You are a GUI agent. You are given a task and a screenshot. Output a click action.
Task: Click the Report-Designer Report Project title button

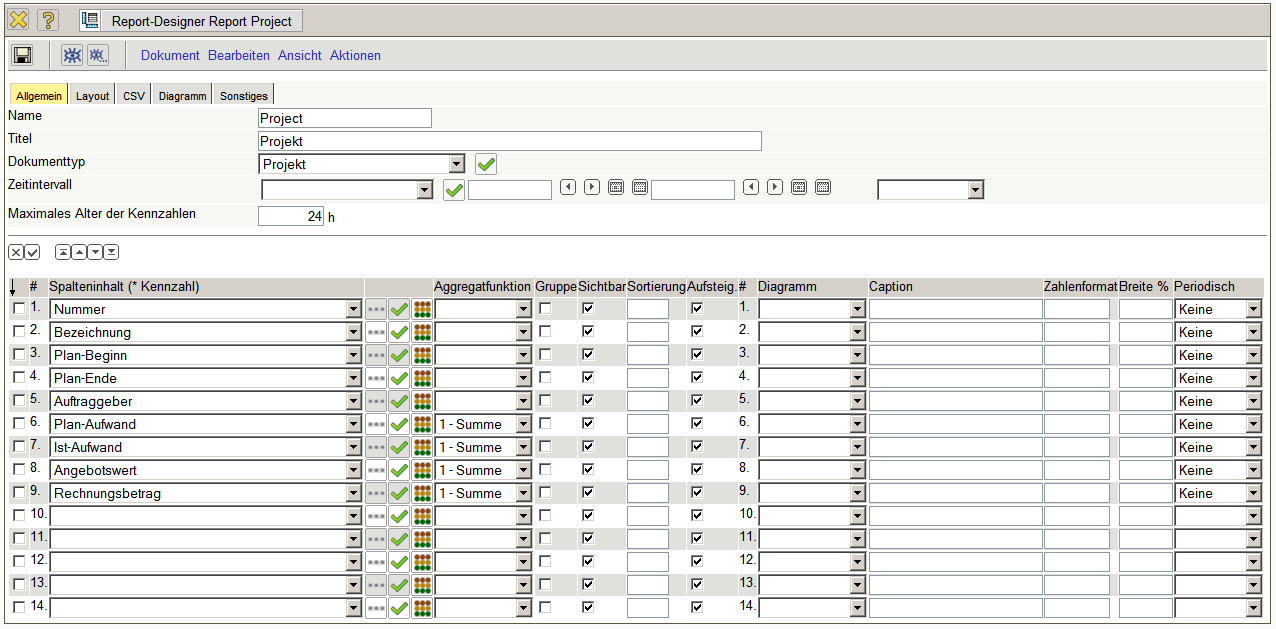pos(191,21)
